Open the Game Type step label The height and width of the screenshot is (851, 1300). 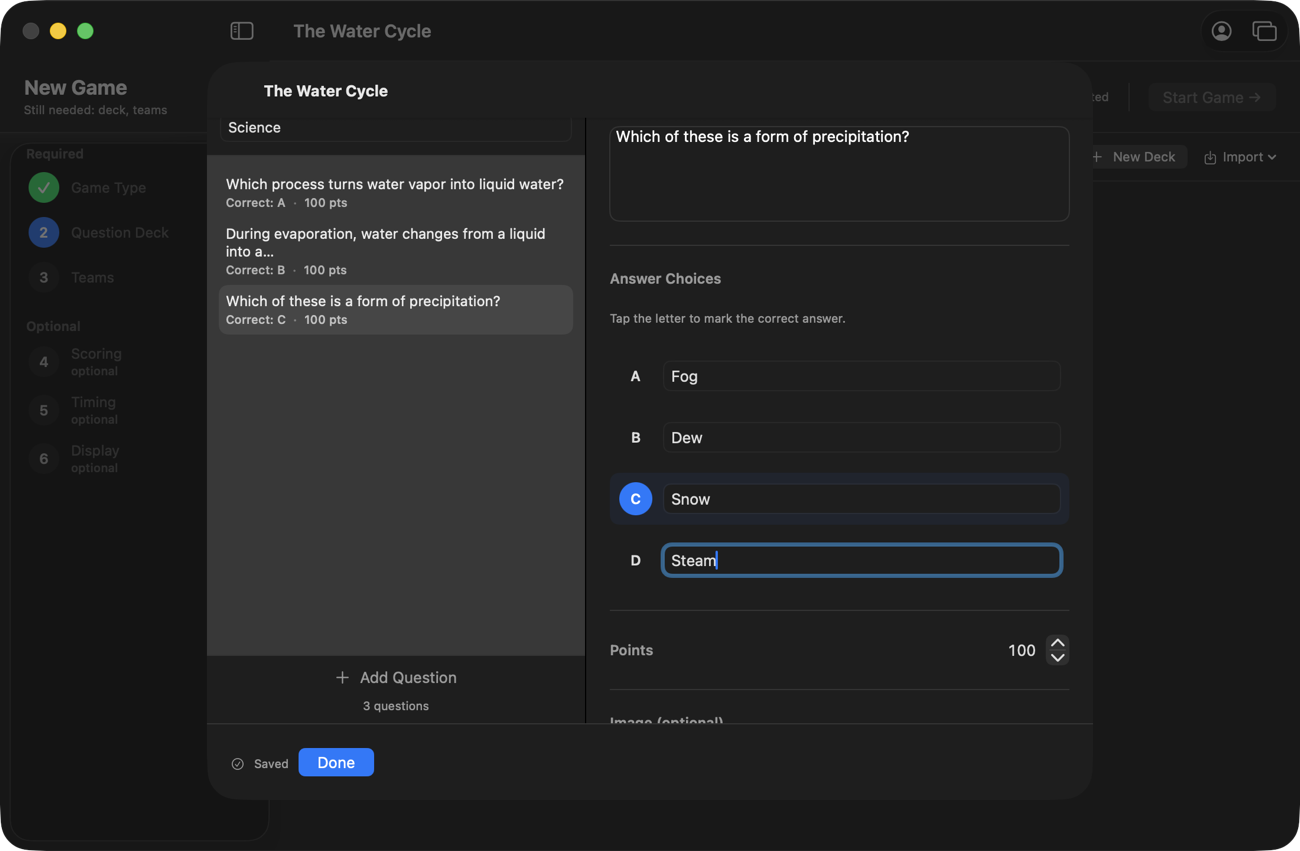point(108,187)
